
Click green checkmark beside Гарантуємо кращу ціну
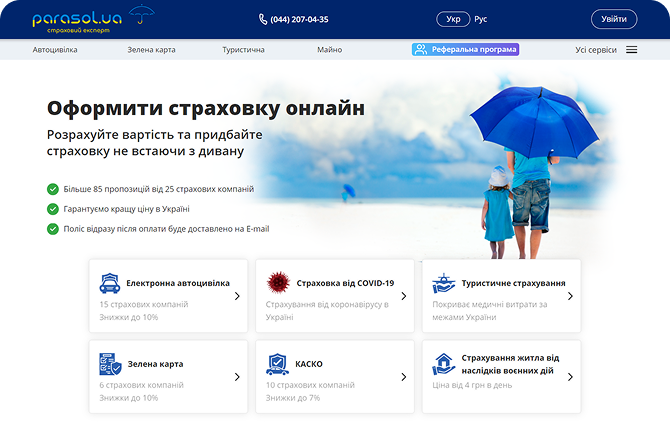coord(53,209)
